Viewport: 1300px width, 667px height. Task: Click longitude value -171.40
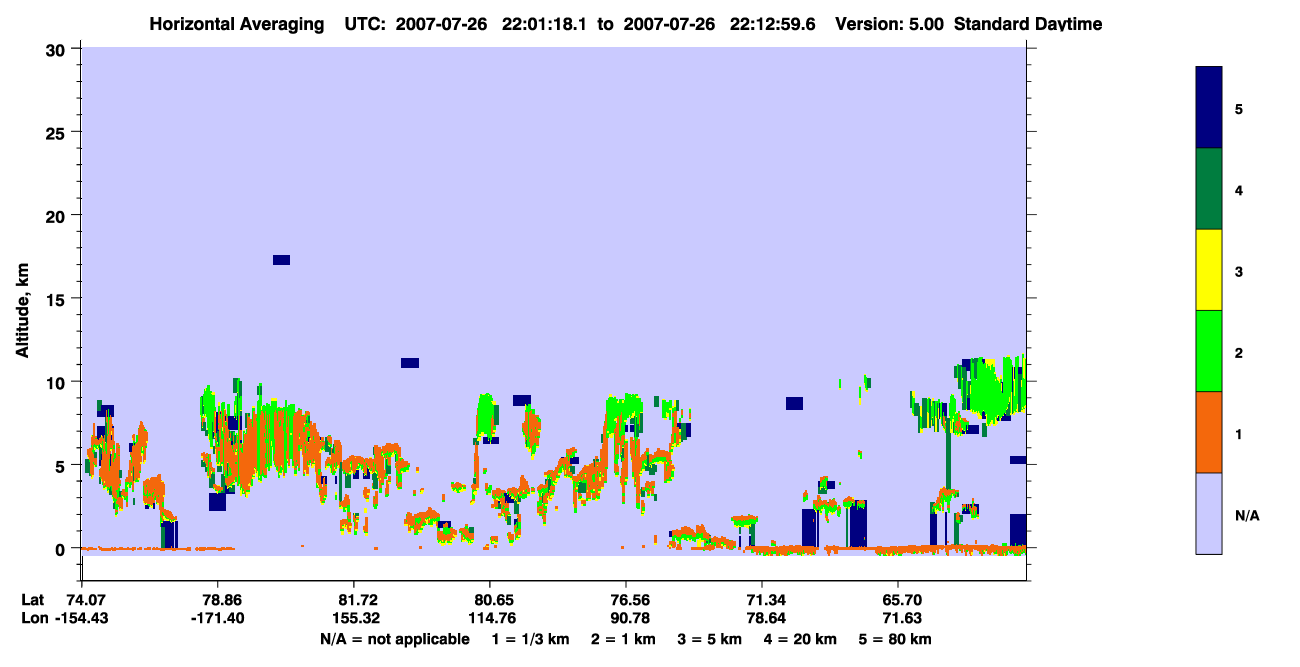click(x=218, y=618)
